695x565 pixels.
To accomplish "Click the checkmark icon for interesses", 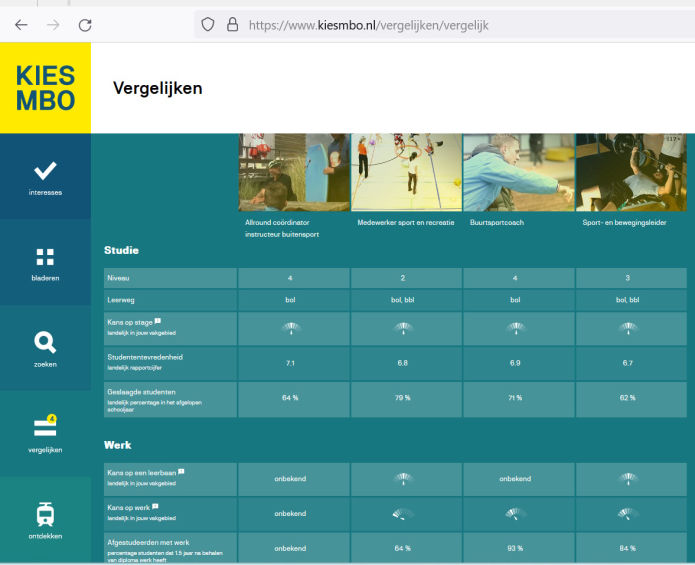I will point(45,171).
